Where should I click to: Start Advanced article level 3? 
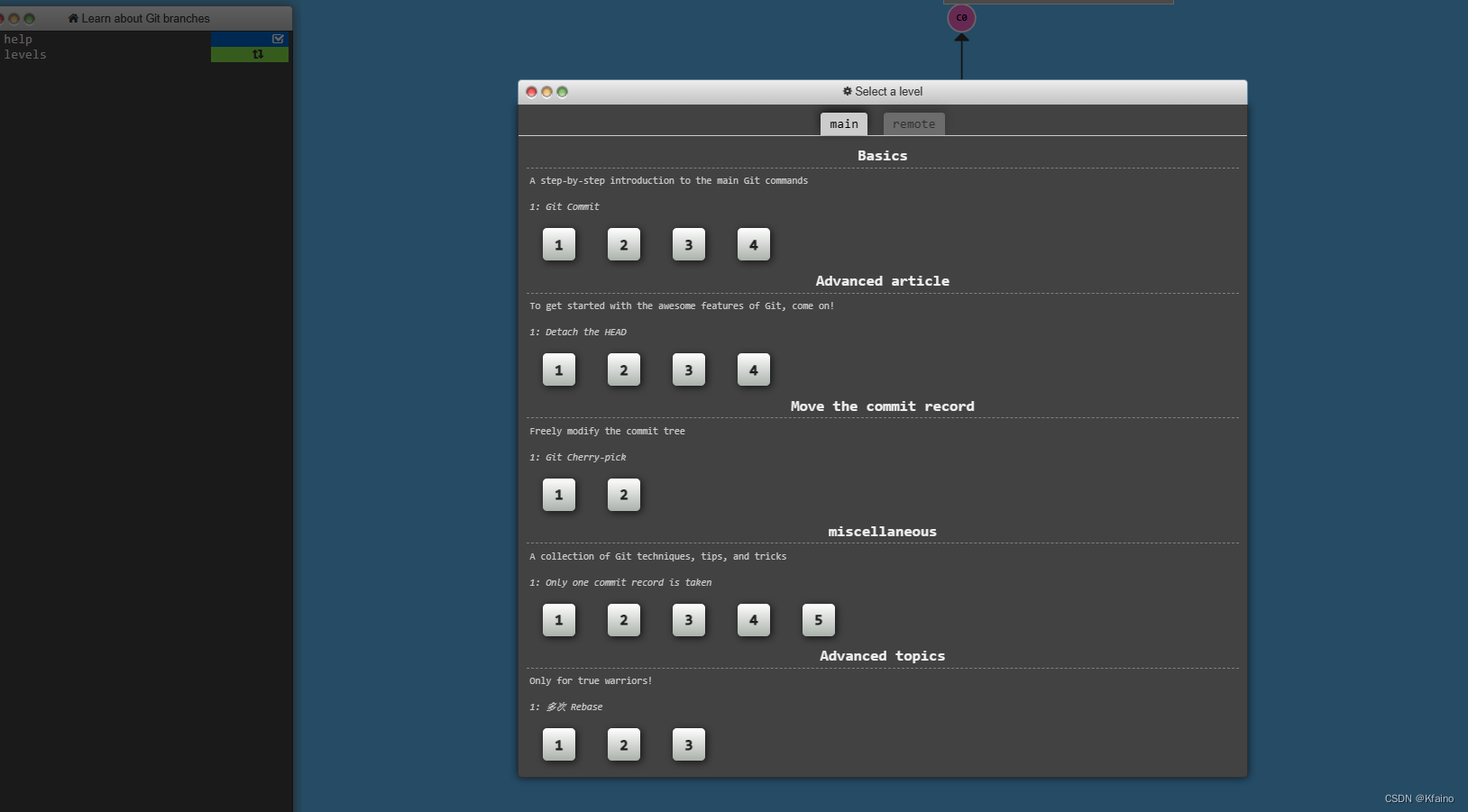[x=689, y=370]
